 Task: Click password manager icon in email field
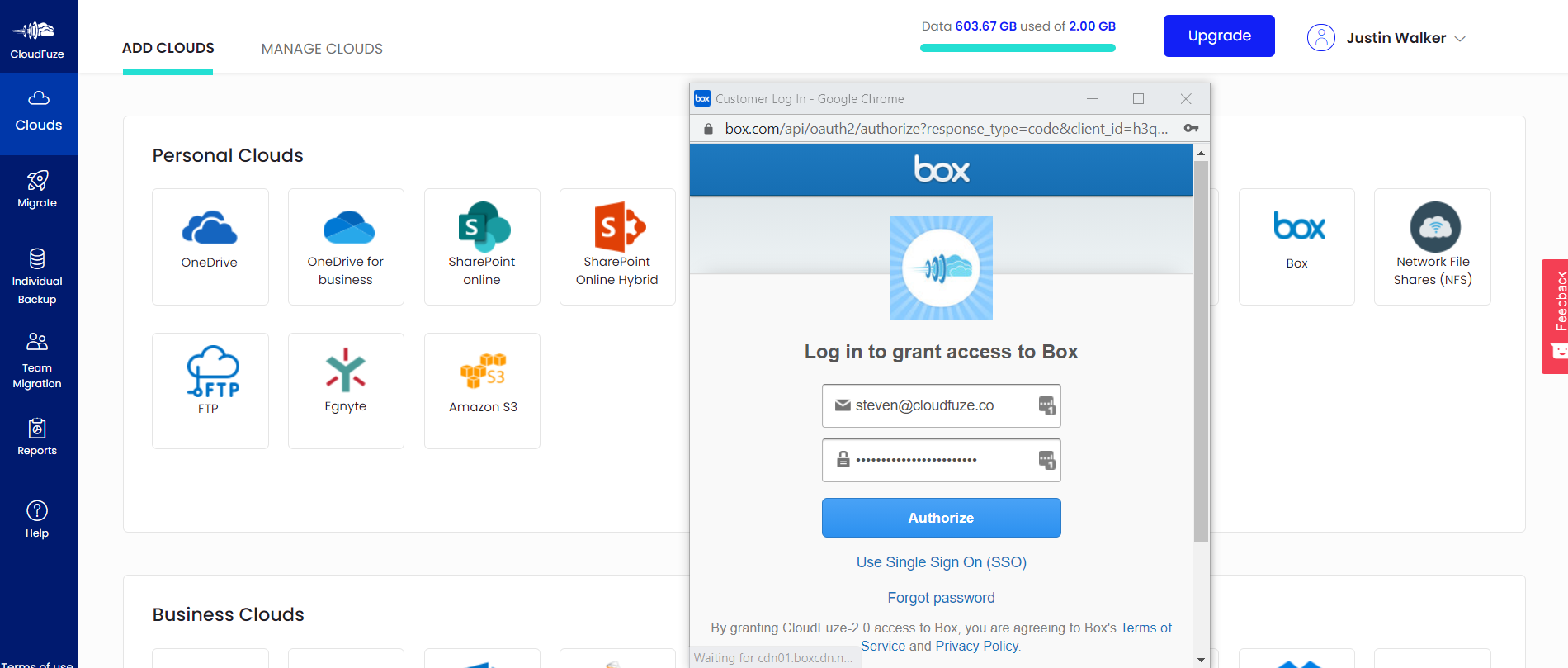(x=1046, y=405)
